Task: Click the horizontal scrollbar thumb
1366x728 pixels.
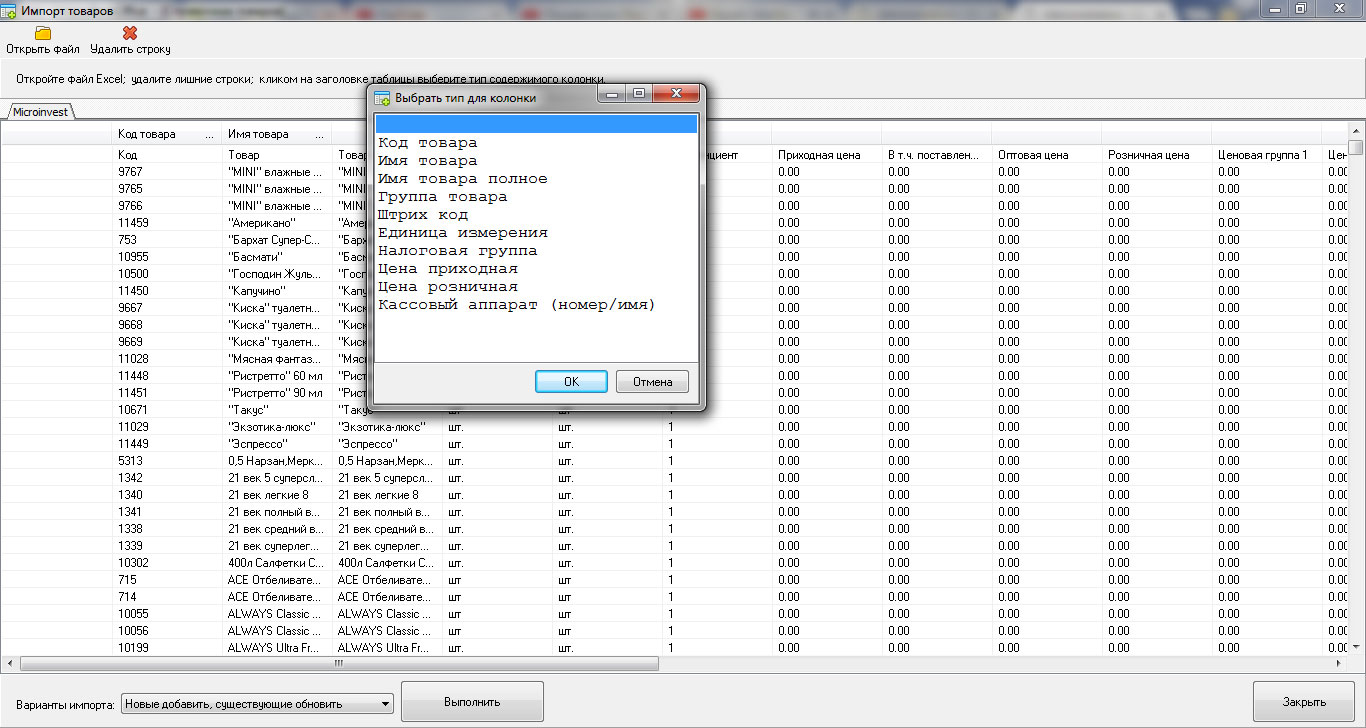Action: pos(339,663)
